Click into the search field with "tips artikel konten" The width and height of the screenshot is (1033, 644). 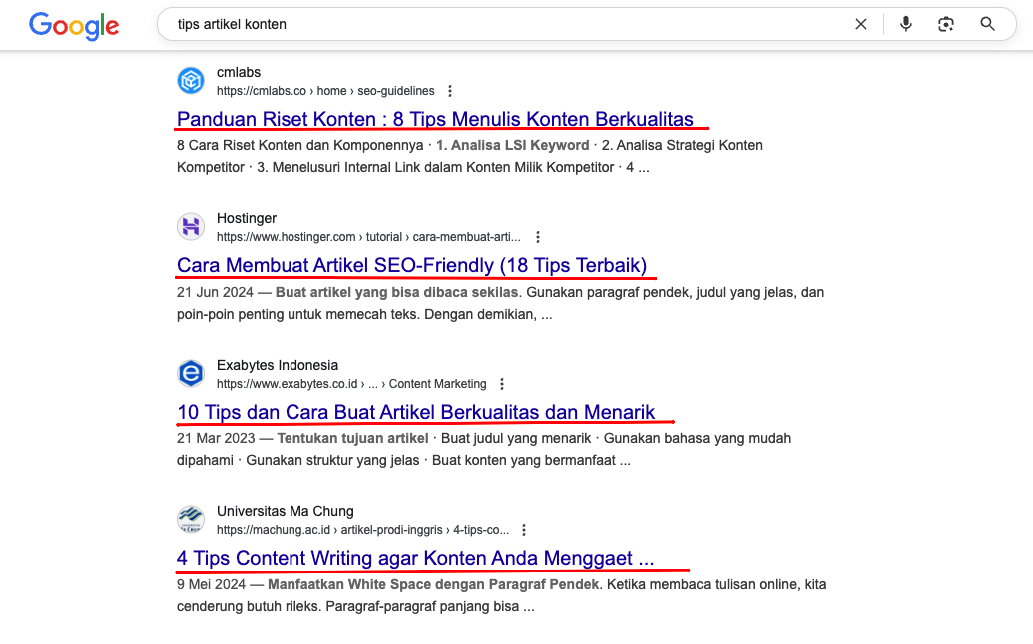tap(500, 24)
